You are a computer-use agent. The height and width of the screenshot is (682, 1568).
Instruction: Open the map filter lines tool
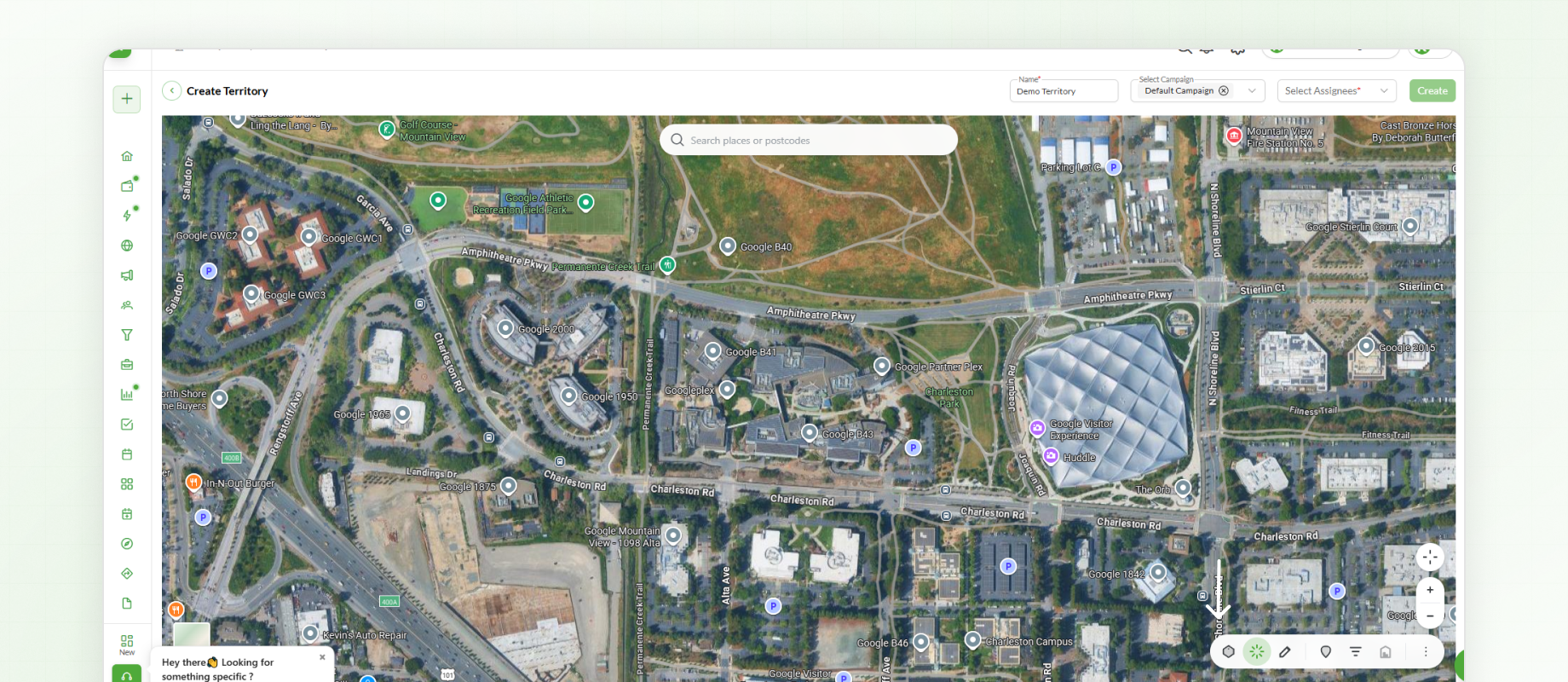1356,652
